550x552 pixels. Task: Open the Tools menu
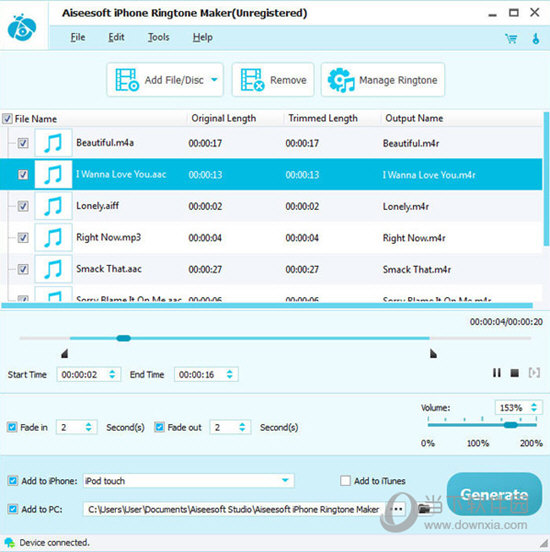pos(158,37)
